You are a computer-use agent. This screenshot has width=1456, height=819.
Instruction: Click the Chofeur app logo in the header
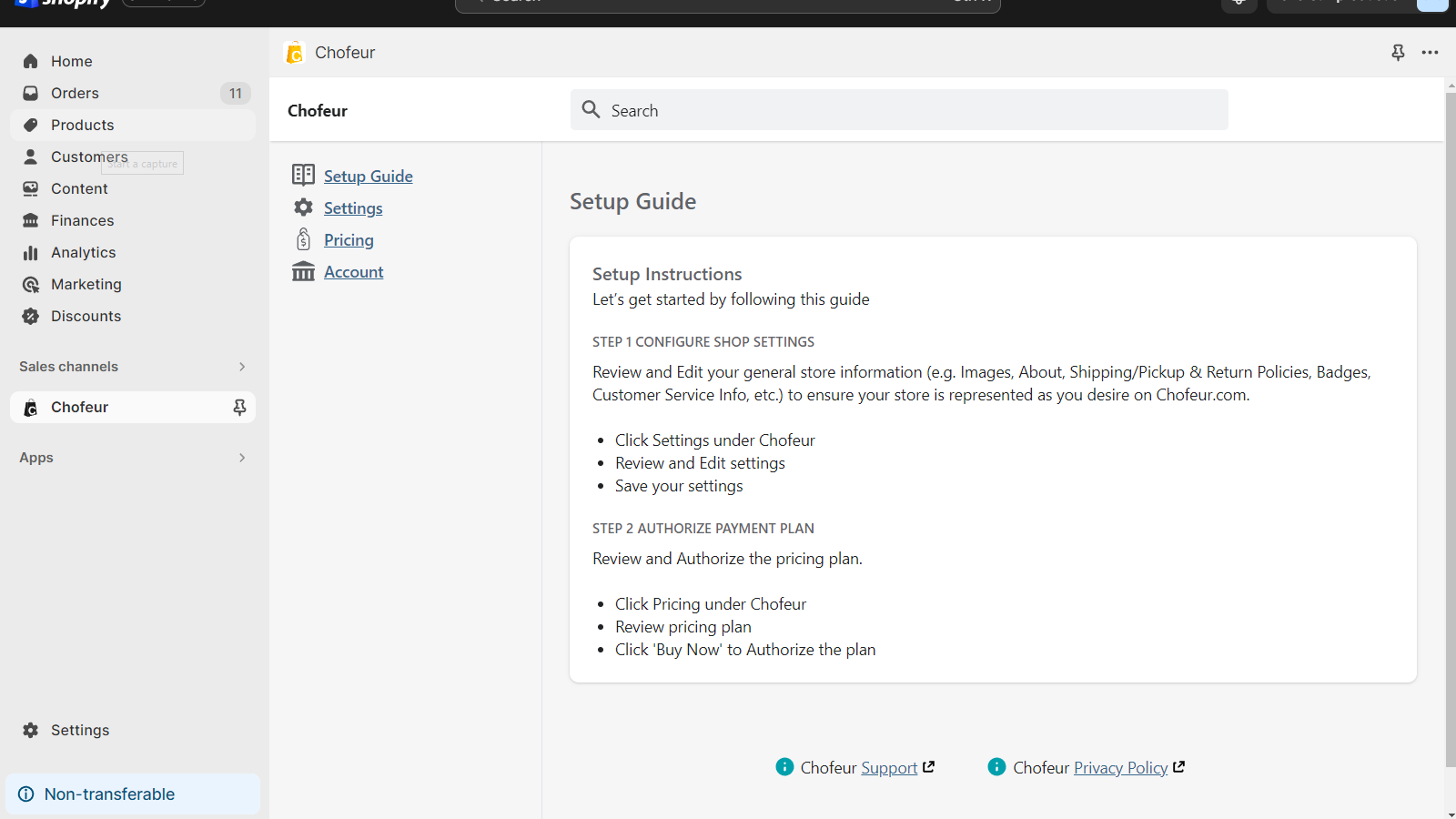pos(294,53)
